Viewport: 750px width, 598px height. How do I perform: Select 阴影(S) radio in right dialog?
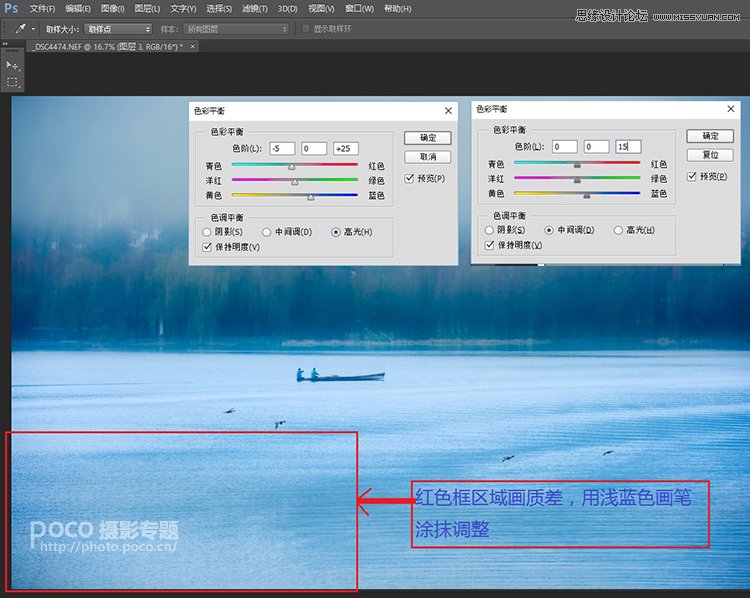[489, 230]
